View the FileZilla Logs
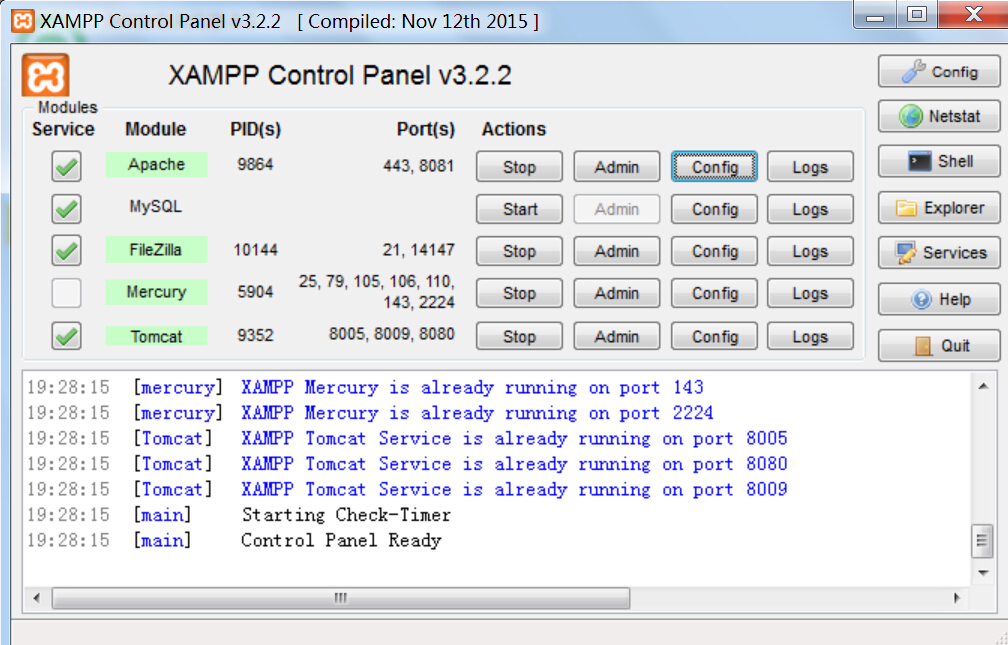 coord(810,251)
